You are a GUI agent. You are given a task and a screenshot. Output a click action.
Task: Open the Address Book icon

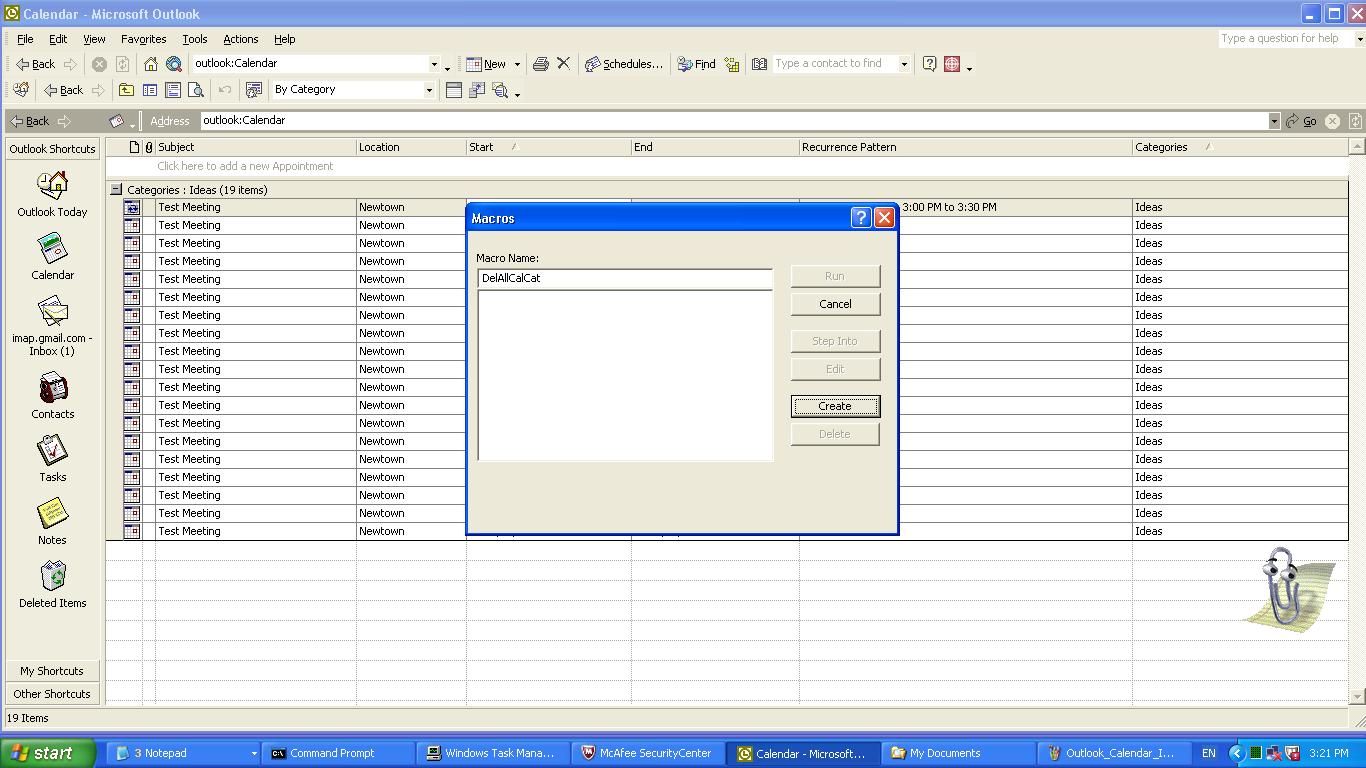pos(759,64)
